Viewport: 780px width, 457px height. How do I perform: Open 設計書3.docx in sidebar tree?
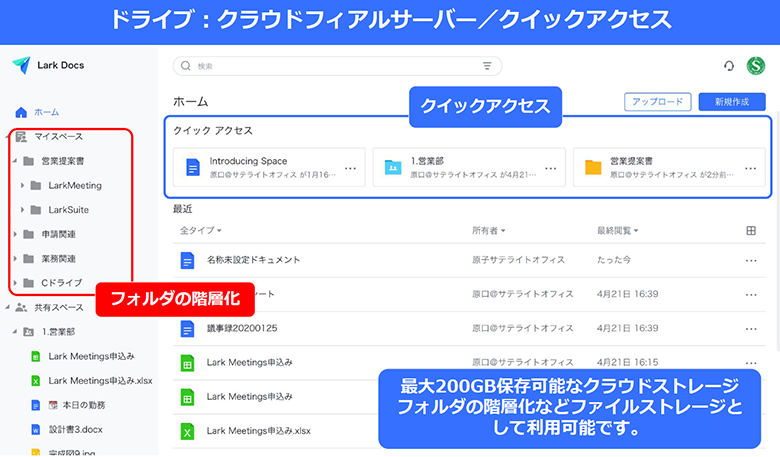tap(76, 430)
